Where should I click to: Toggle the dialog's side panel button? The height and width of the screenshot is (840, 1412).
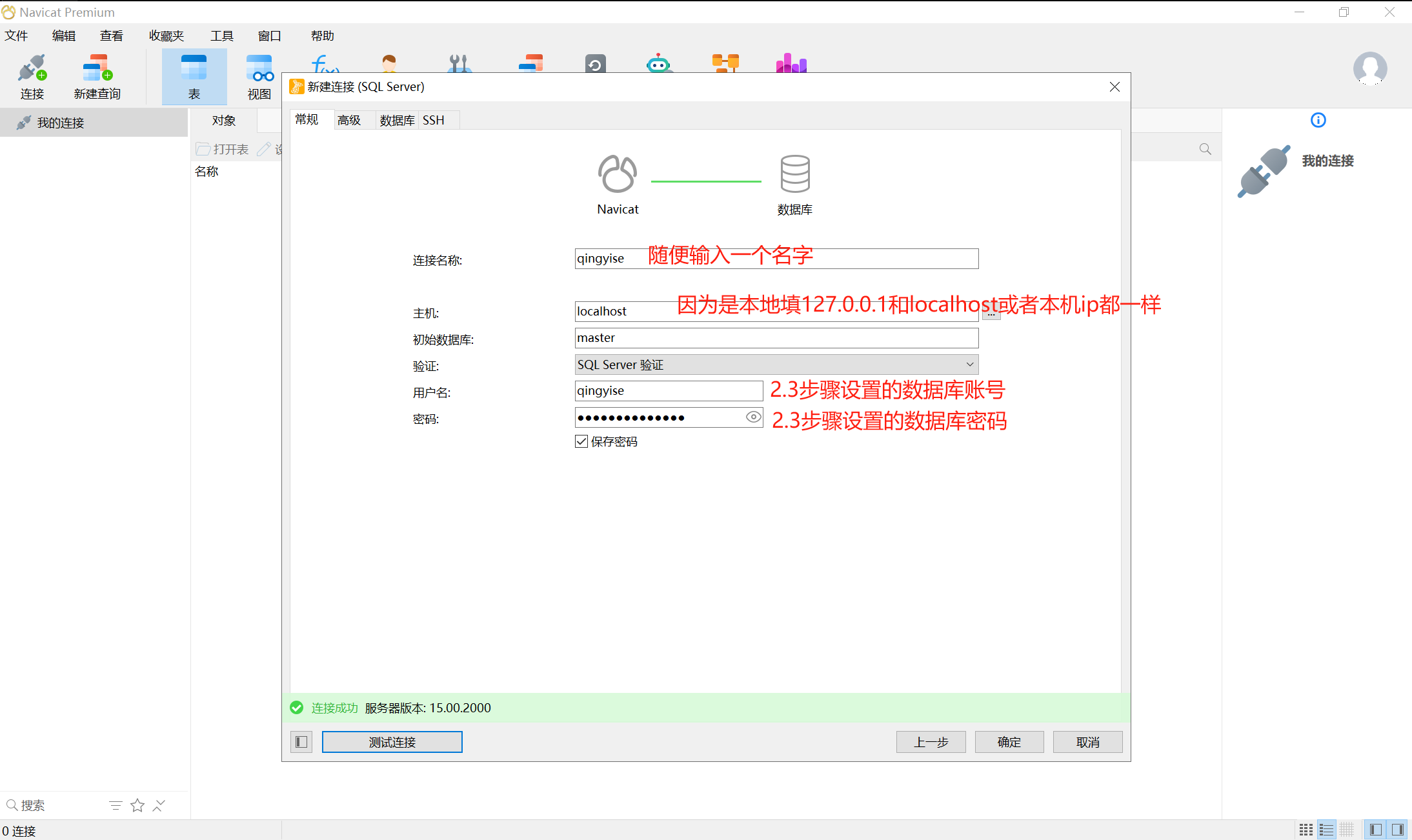click(x=301, y=742)
